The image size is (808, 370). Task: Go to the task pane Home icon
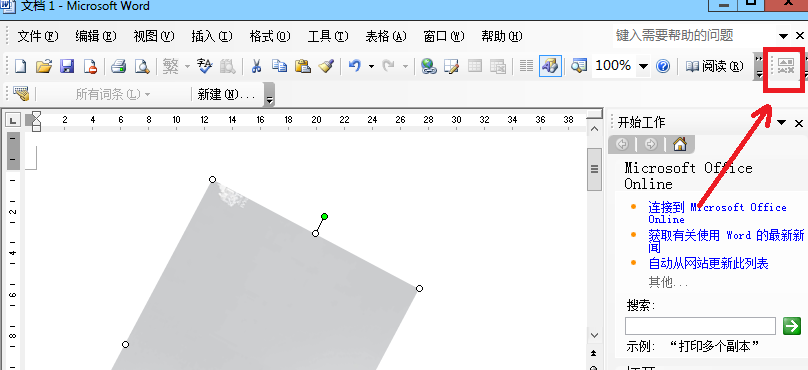(x=680, y=144)
